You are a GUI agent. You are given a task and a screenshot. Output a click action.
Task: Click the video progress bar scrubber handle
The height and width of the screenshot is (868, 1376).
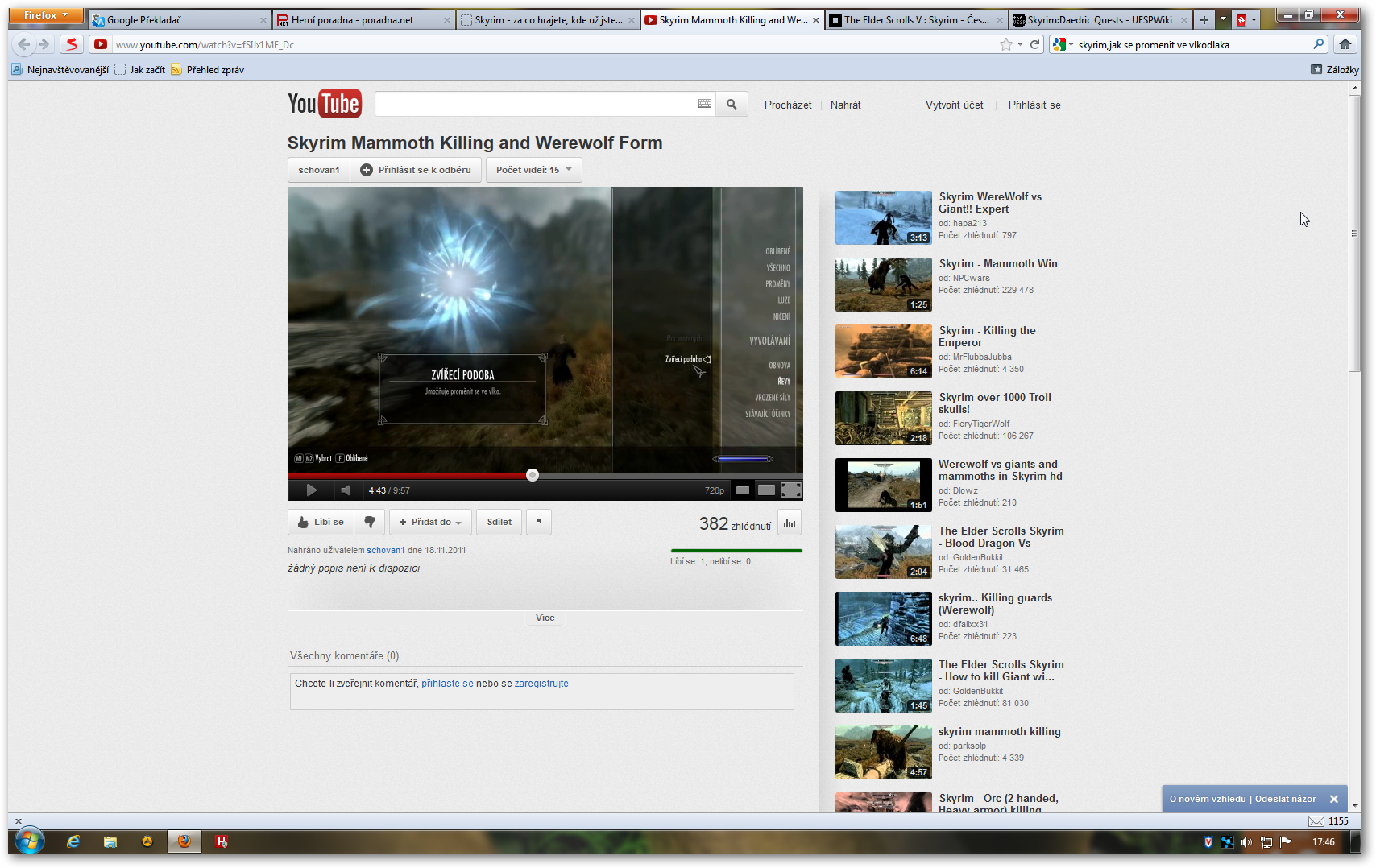pos(533,475)
